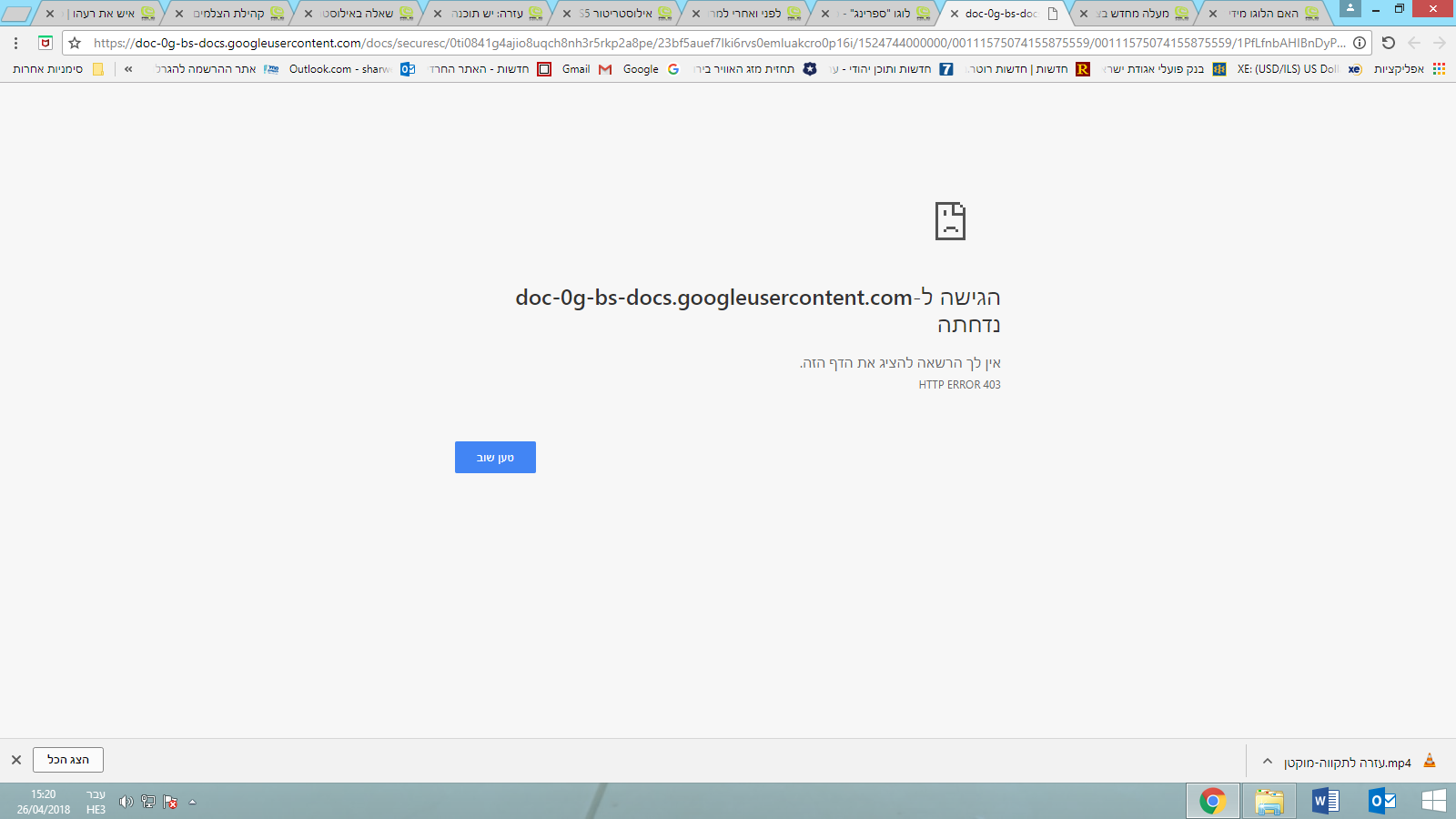Open File Explorer from the taskbar
The width and height of the screenshot is (1456, 819).
point(1269,801)
